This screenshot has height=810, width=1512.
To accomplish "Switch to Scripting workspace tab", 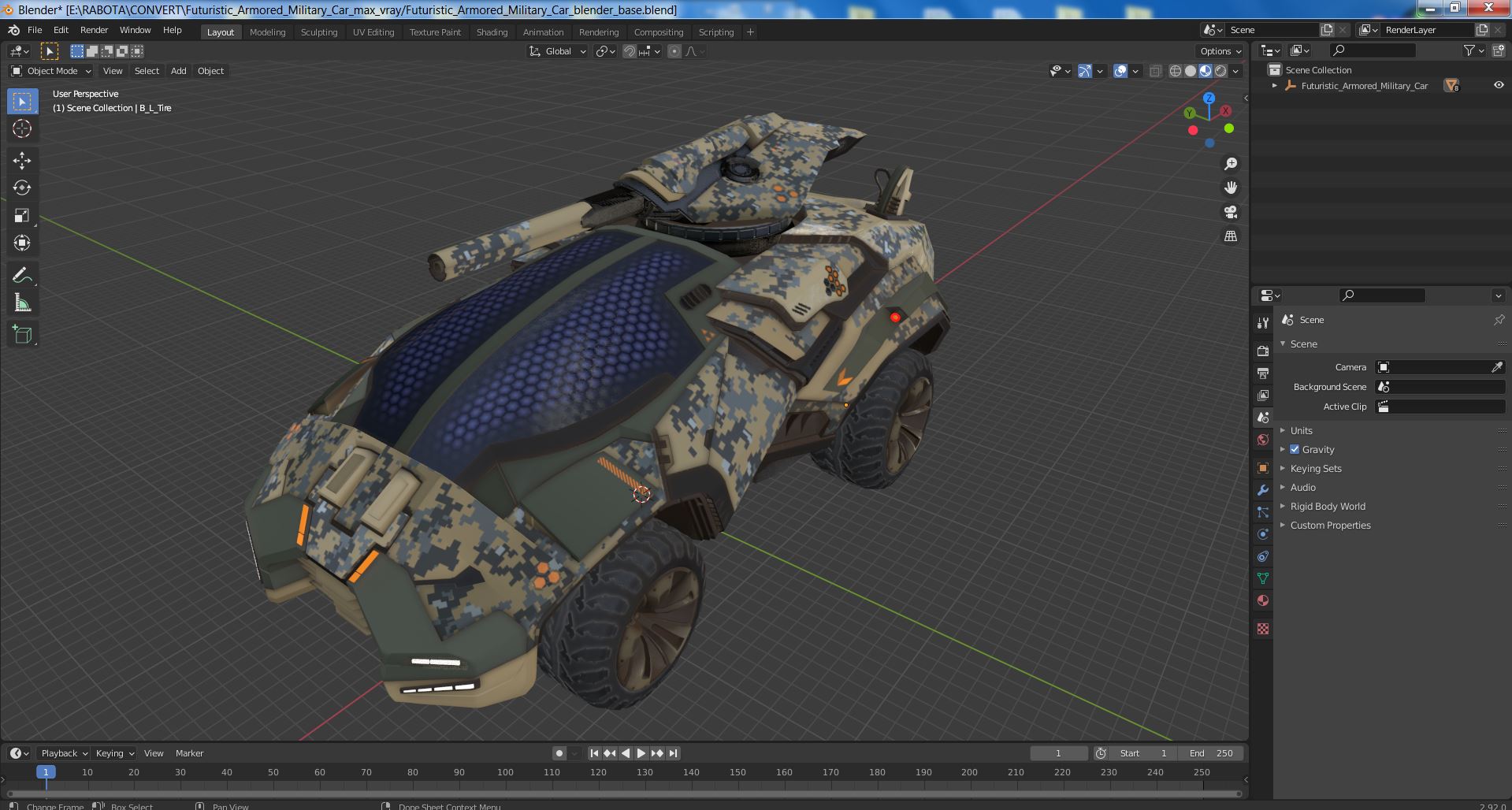I will click(716, 32).
